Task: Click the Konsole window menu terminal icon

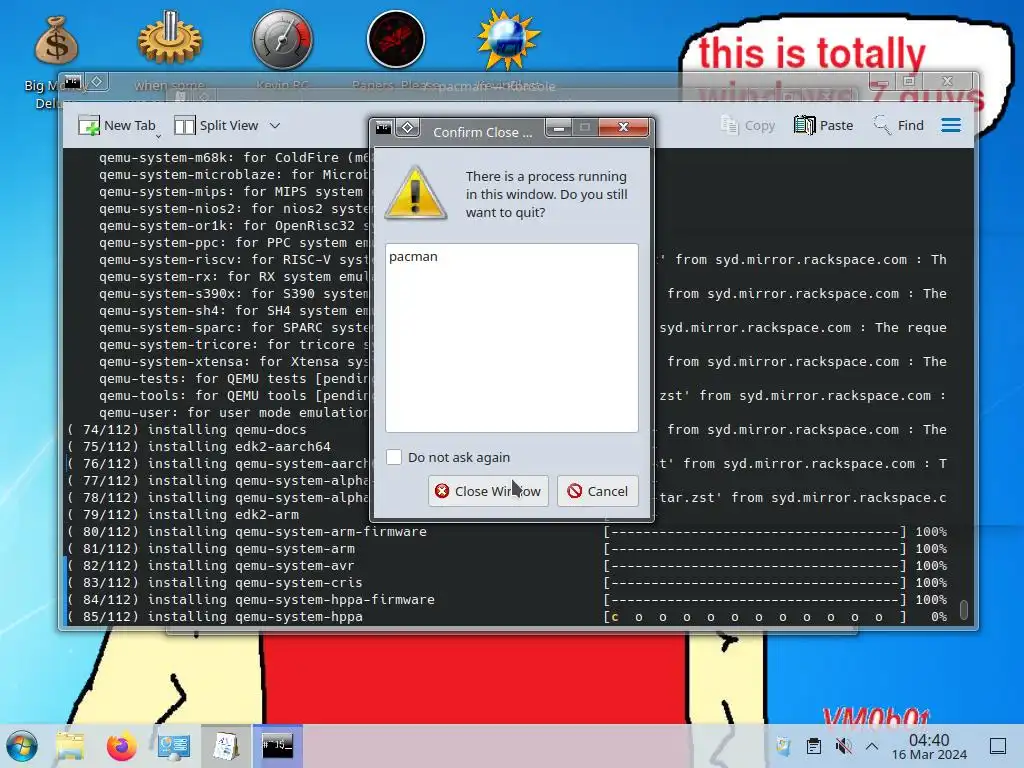Action: pos(72,82)
